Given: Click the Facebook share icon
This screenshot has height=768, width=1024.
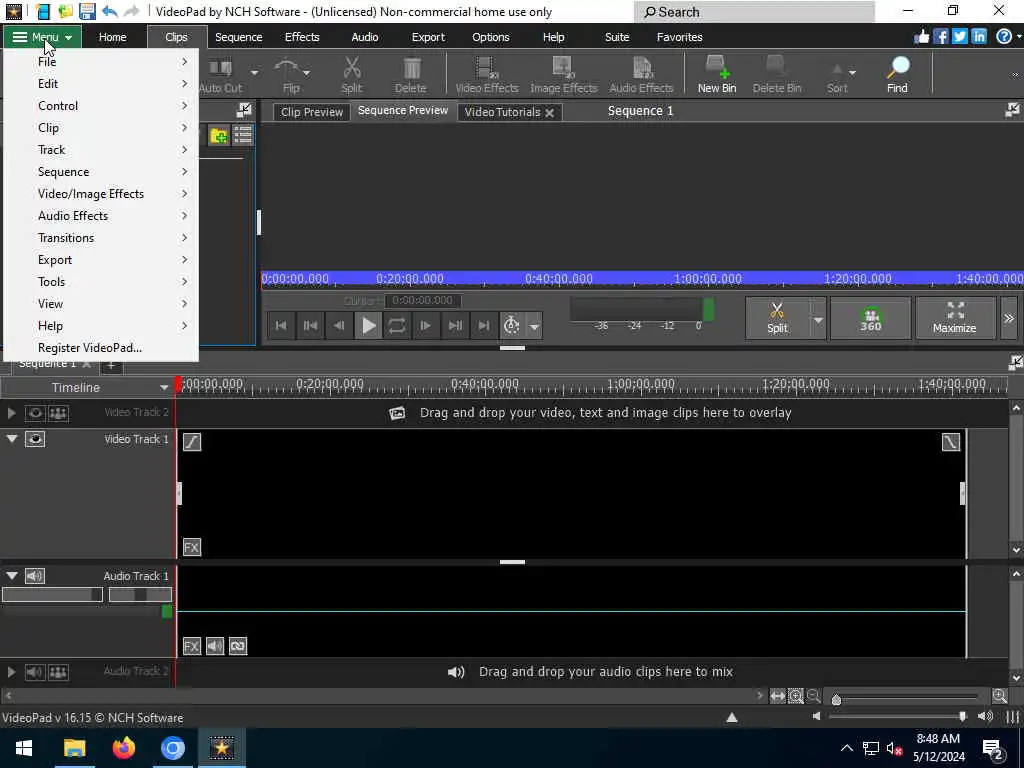Looking at the screenshot, I should click(940, 37).
